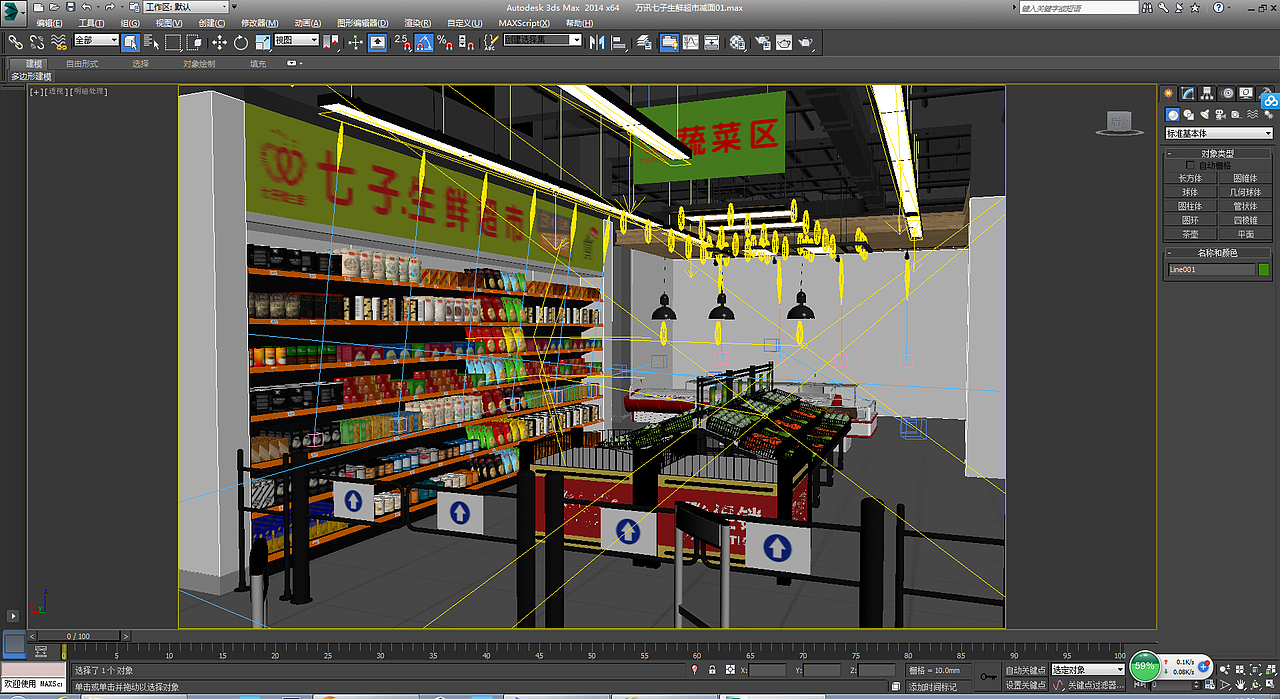Open Render Setup teapot icon

tap(763, 42)
